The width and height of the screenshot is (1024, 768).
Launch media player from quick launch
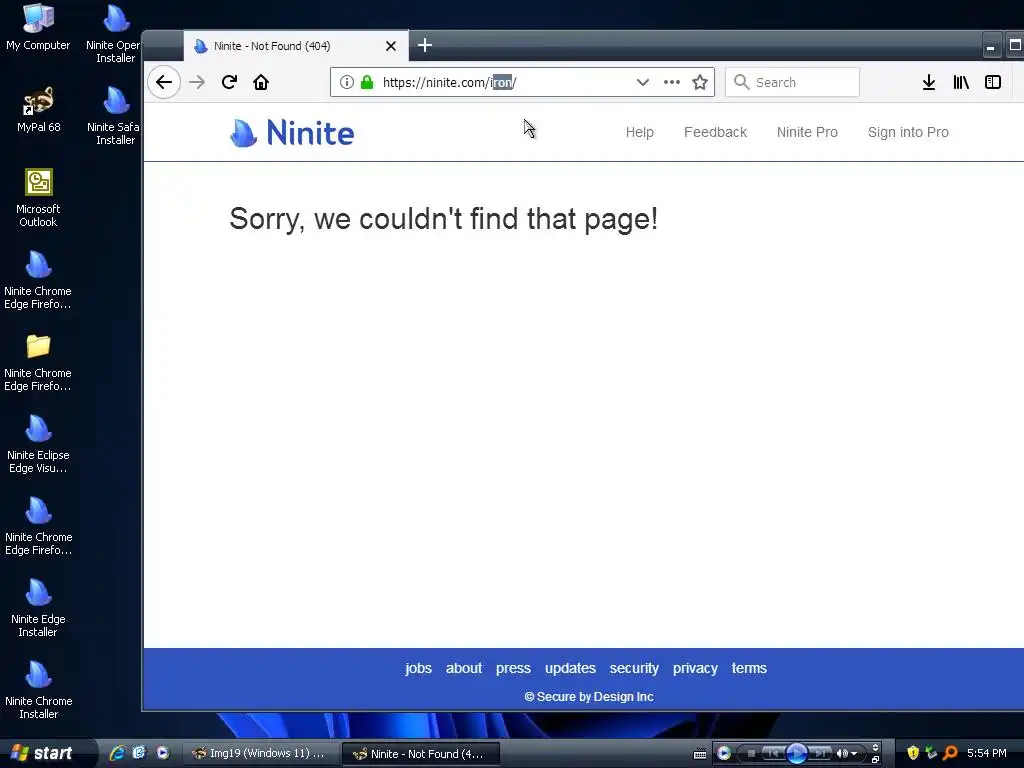click(163, 753)
